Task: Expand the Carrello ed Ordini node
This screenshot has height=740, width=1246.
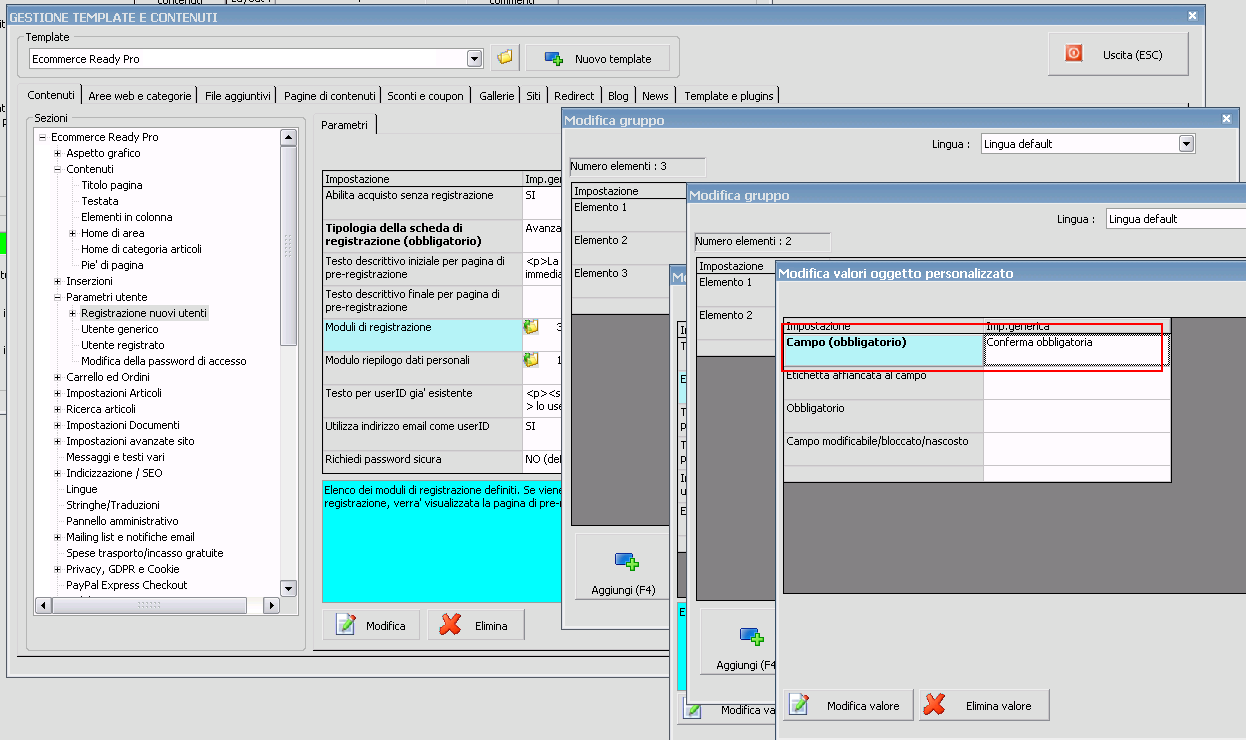Action: click(x=58, y=377)
